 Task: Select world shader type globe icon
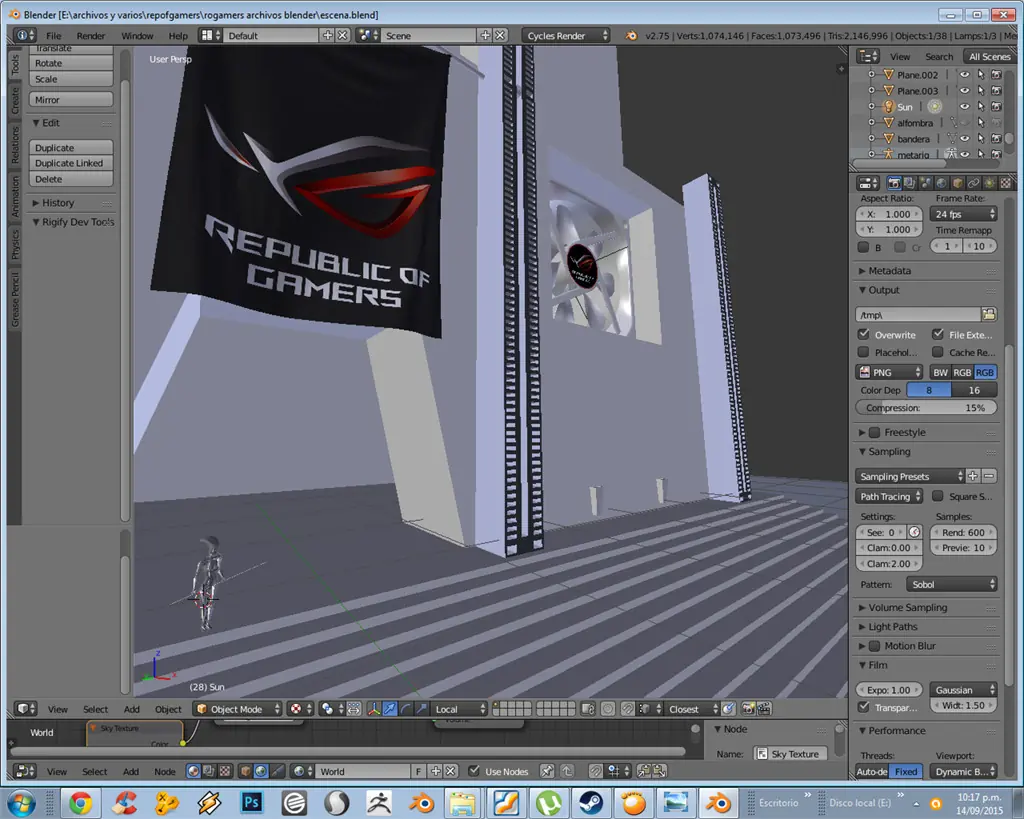click(261, 771)
